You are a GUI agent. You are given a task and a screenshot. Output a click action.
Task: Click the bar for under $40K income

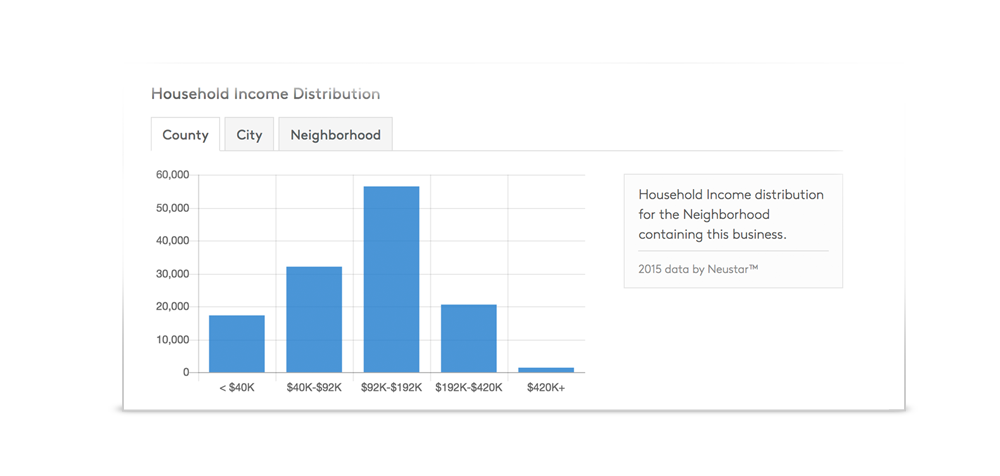[237, 344]
